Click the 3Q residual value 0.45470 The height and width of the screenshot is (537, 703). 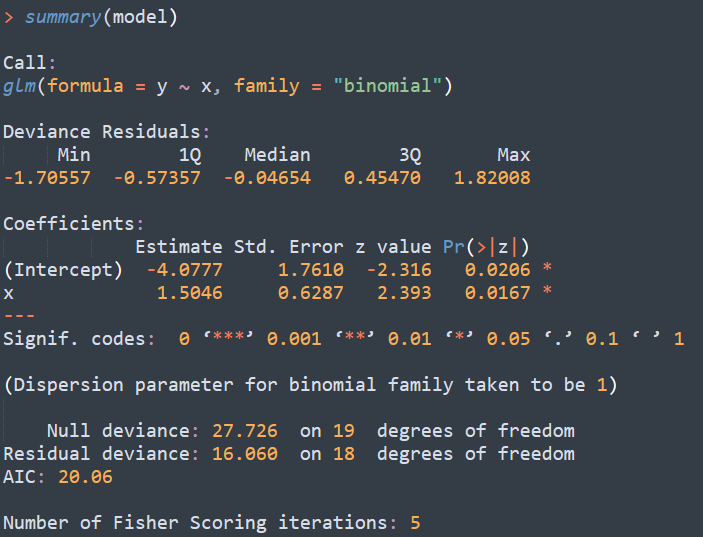[382, 178]
